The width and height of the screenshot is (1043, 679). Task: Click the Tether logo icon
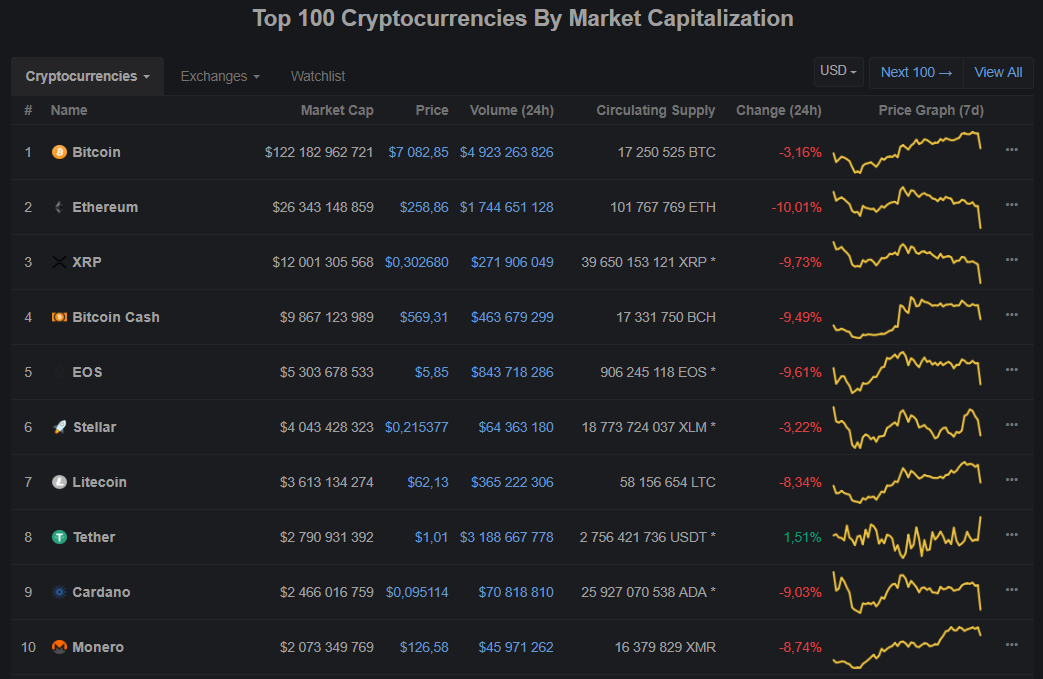[59, 537]
